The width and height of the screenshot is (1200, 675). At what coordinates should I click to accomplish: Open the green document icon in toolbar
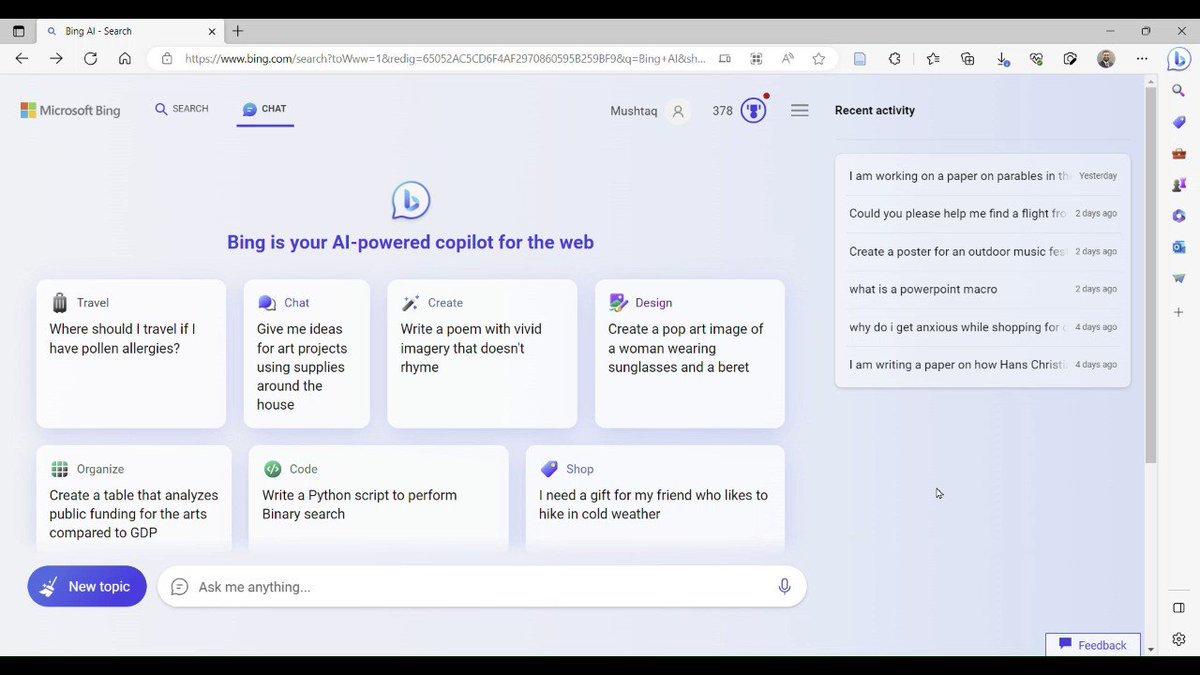click(859, 59)
